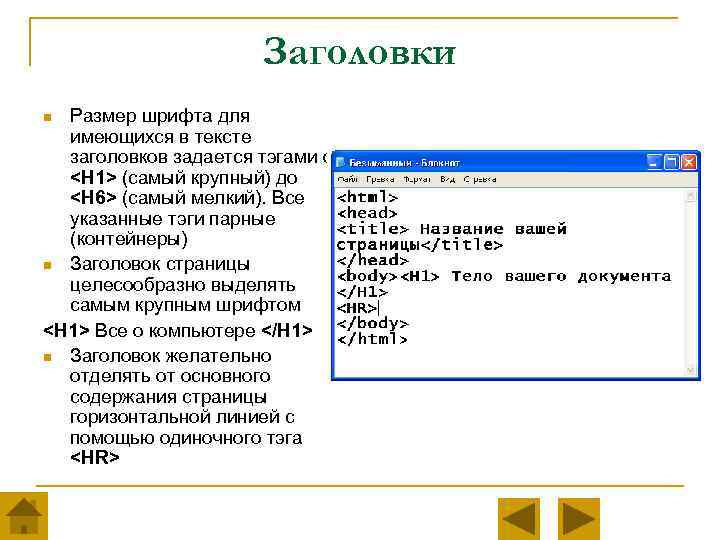
Task: Go to previous slide with left arrow
Action: tap(519, 519)
